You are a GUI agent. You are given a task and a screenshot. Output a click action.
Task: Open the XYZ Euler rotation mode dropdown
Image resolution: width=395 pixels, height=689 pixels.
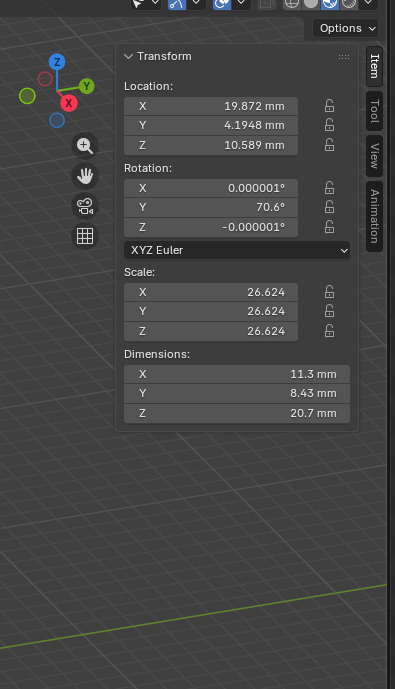coord(237,250)
